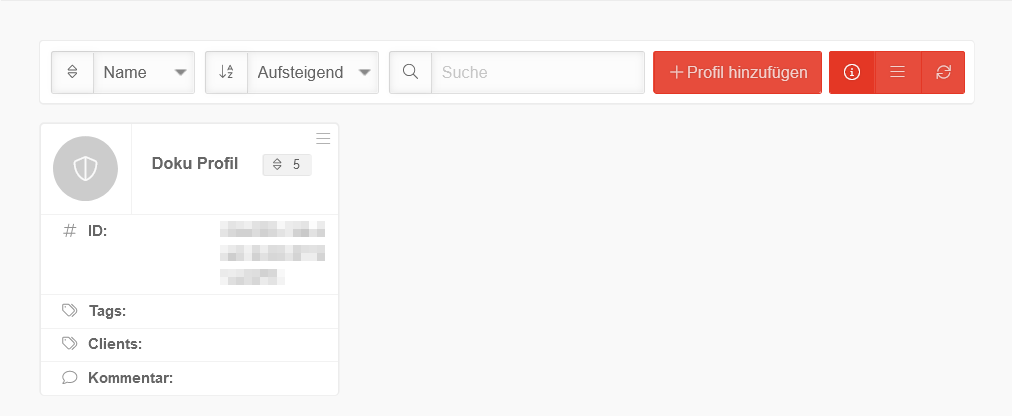The width and height of the screenshot is (1012, 416).
Task: Click the info circle icon button
Action: (x=852, y=72)
